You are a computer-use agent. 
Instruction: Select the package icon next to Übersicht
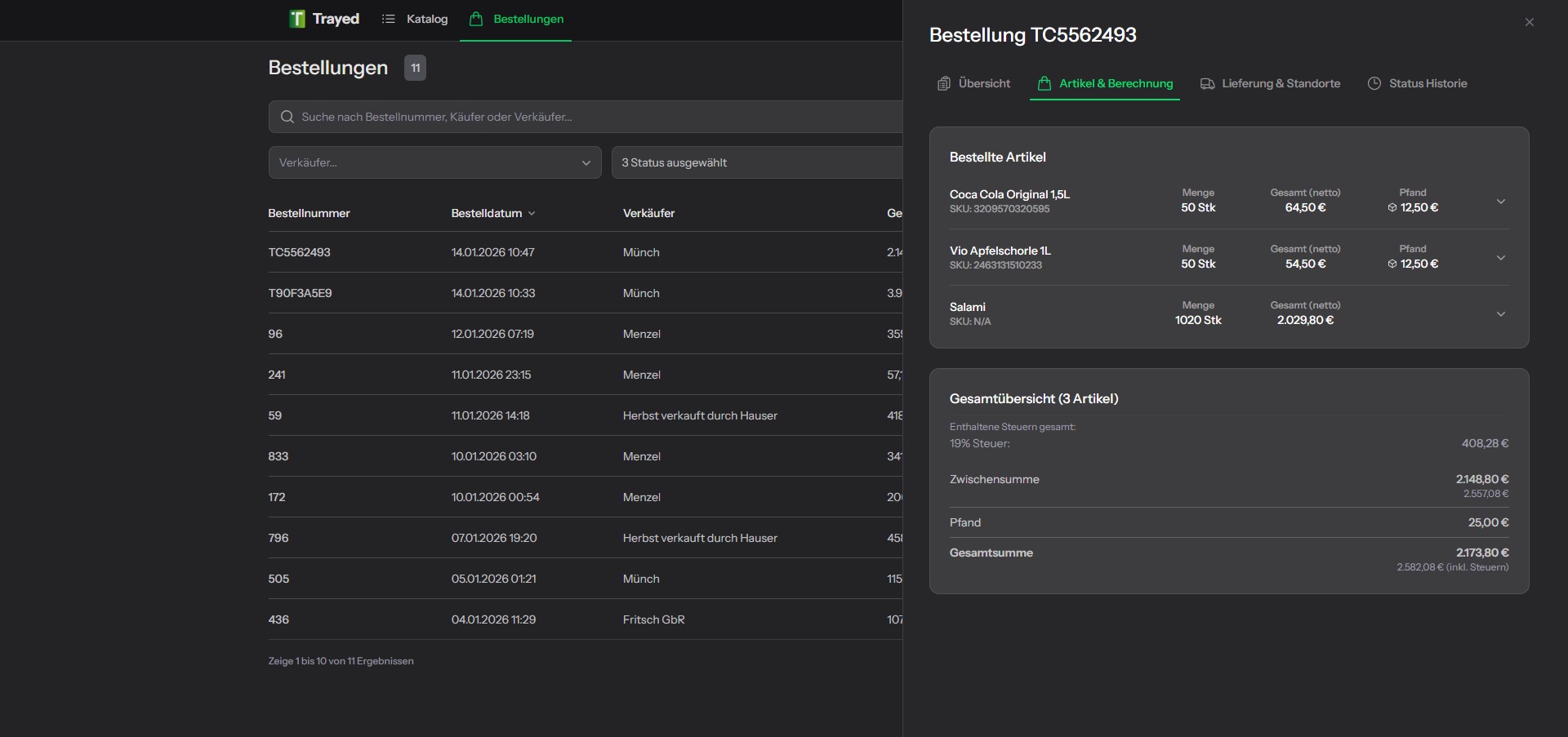pos(944,83)
